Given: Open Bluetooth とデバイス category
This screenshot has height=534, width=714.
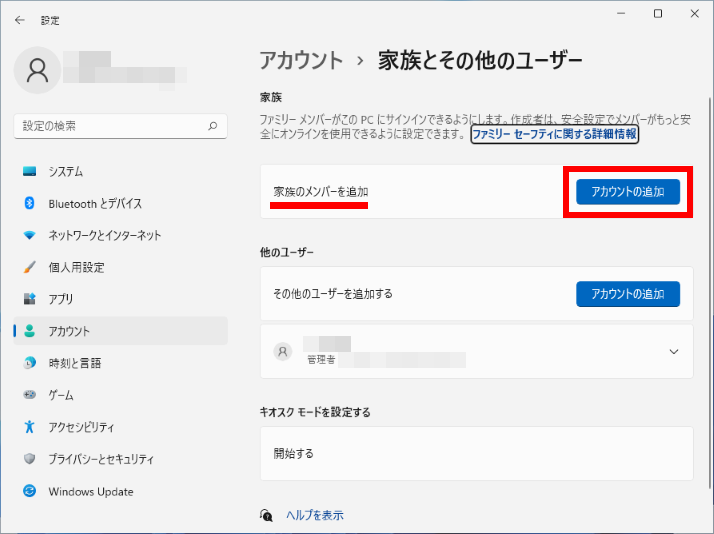Looking at the screenshot, I should [121, 203].
